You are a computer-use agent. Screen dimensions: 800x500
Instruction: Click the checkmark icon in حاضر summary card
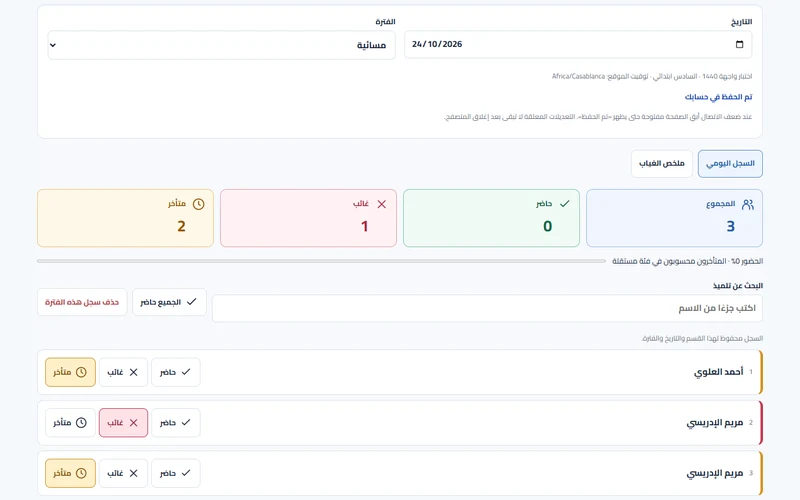[x=564, y=204]
